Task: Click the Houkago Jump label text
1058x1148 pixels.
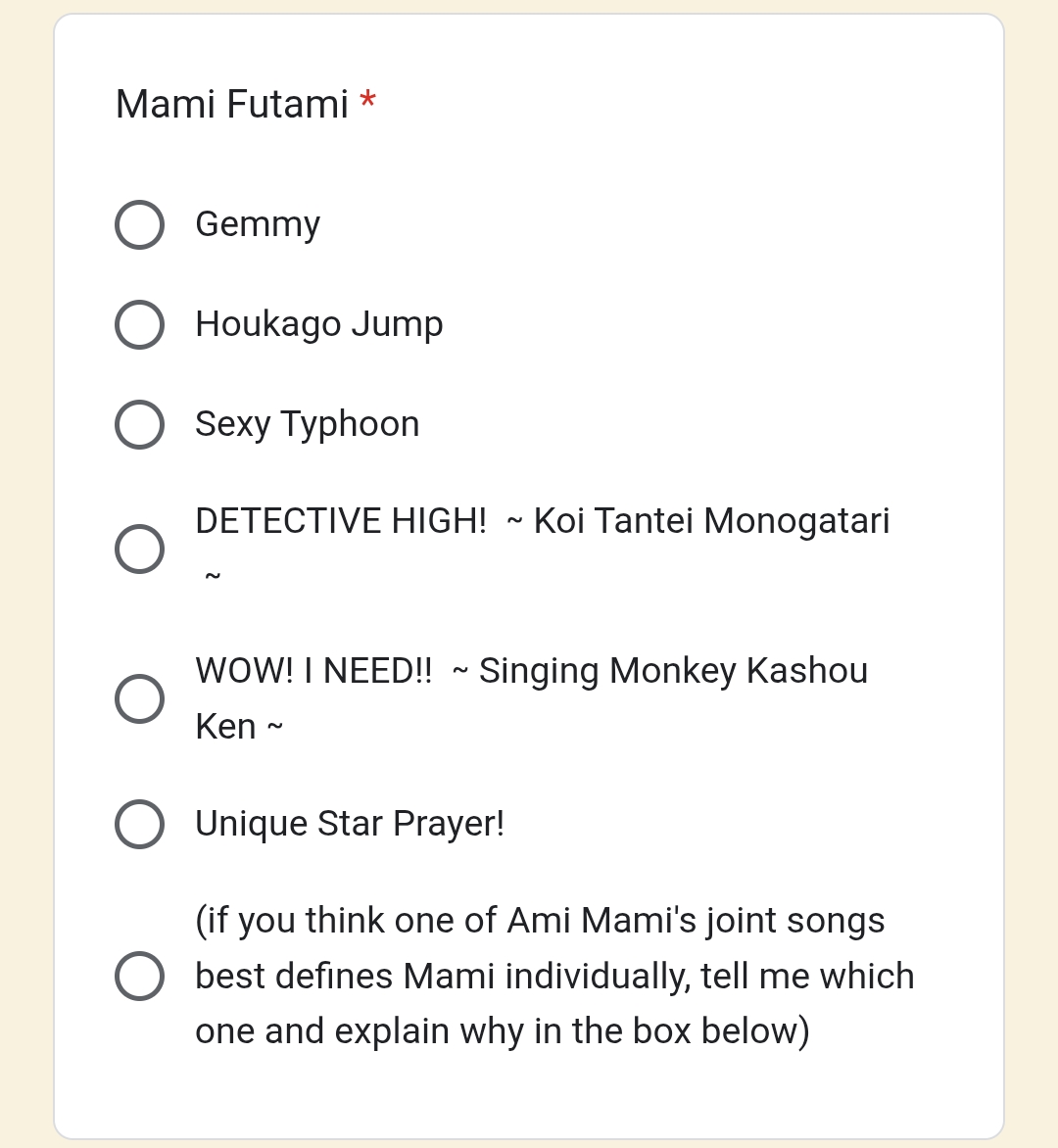Action: pyautogui.click(x=319, y=324)
